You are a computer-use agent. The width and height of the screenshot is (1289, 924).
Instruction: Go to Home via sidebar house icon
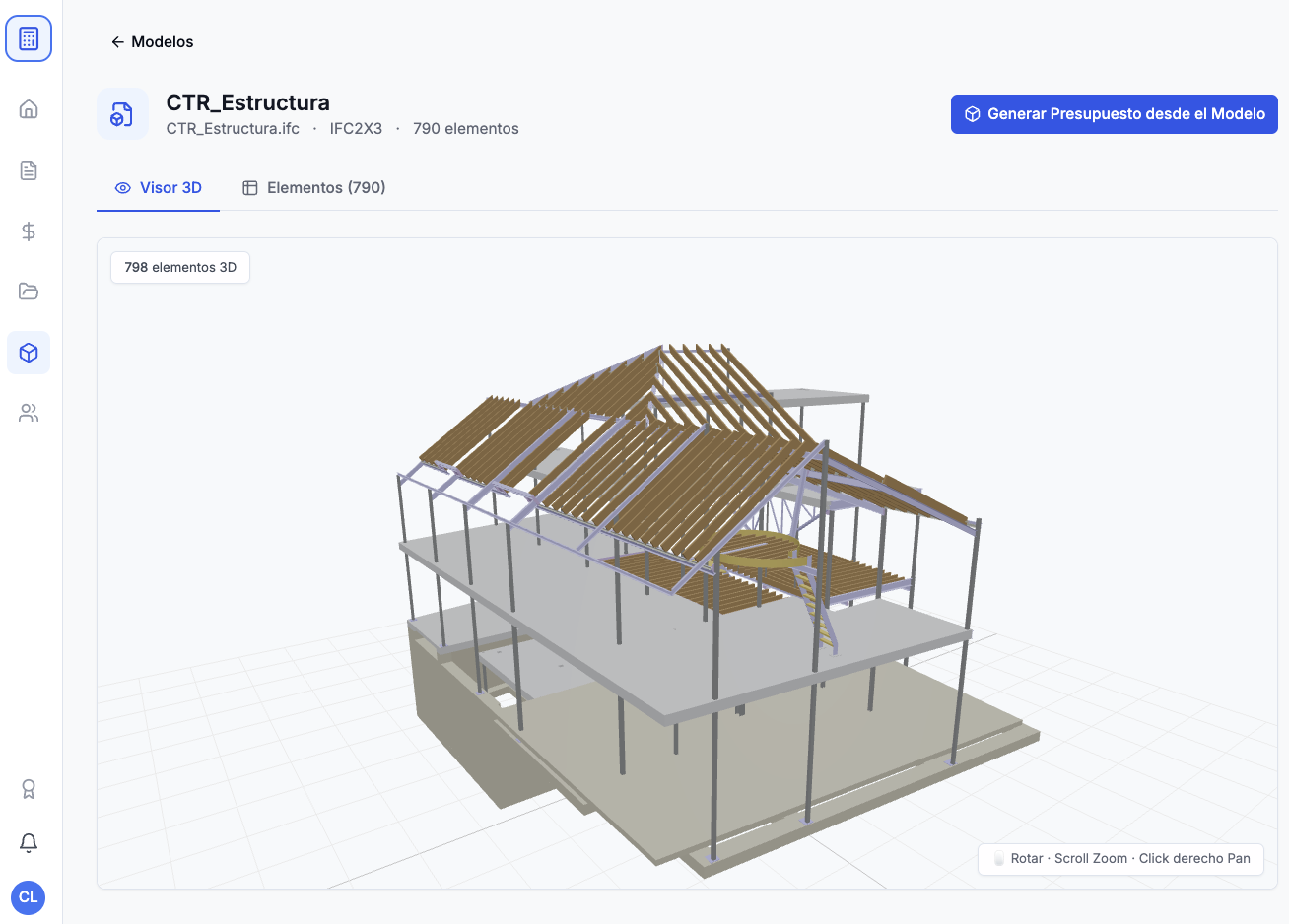(x=29, y=108)
